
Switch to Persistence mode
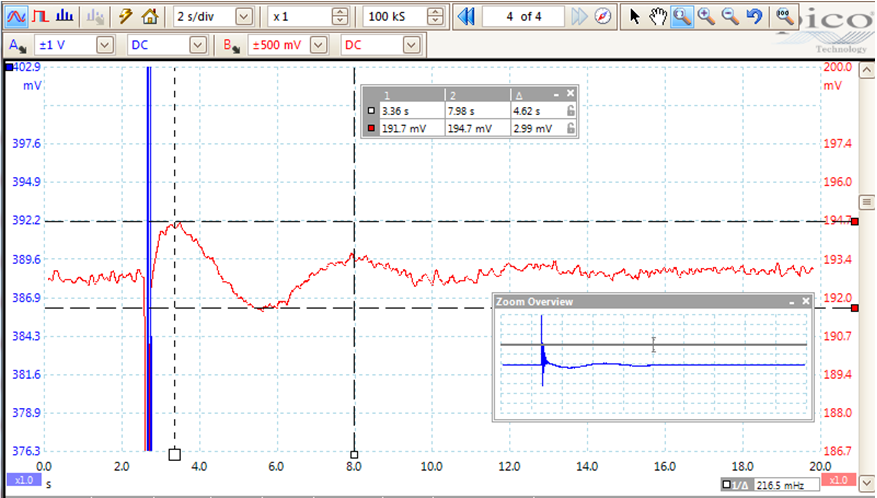point(40,16)
